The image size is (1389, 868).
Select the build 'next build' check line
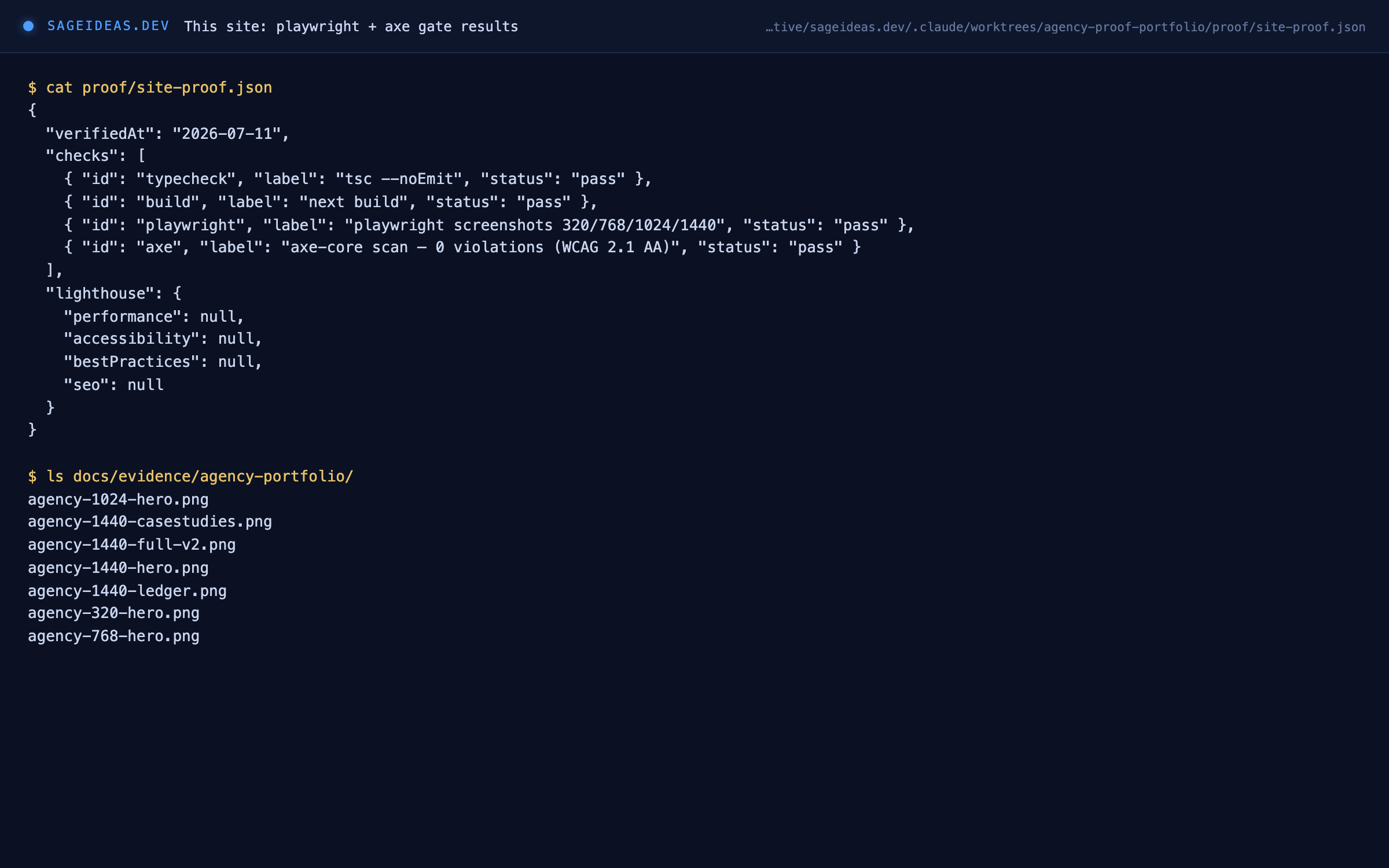coord(331,202)
